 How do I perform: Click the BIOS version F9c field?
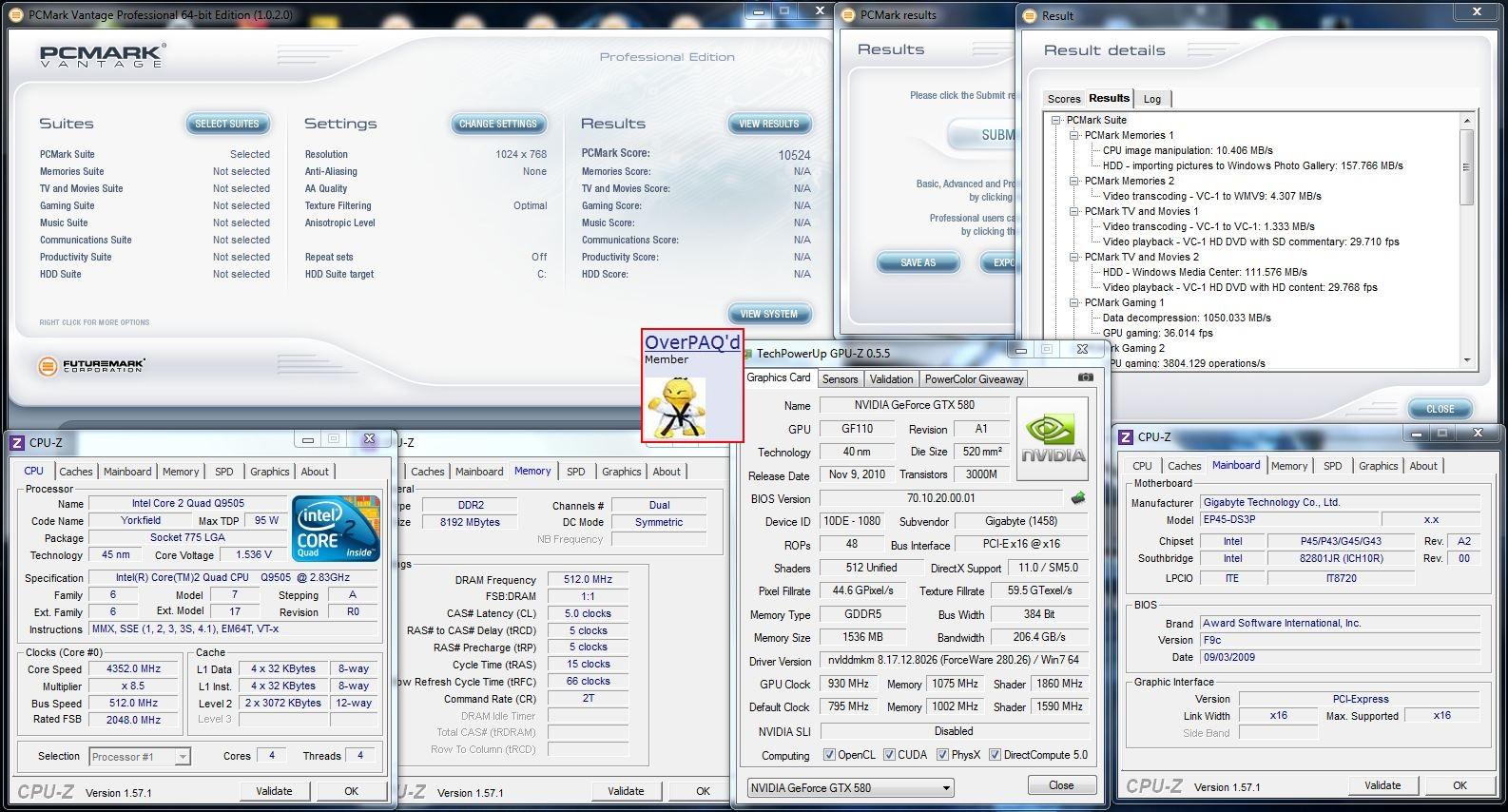pyautogui.click(x=1340, y=640)
